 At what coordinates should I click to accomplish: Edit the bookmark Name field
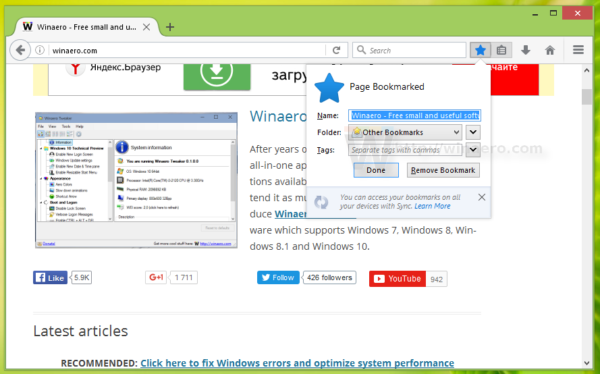(414, 115)
